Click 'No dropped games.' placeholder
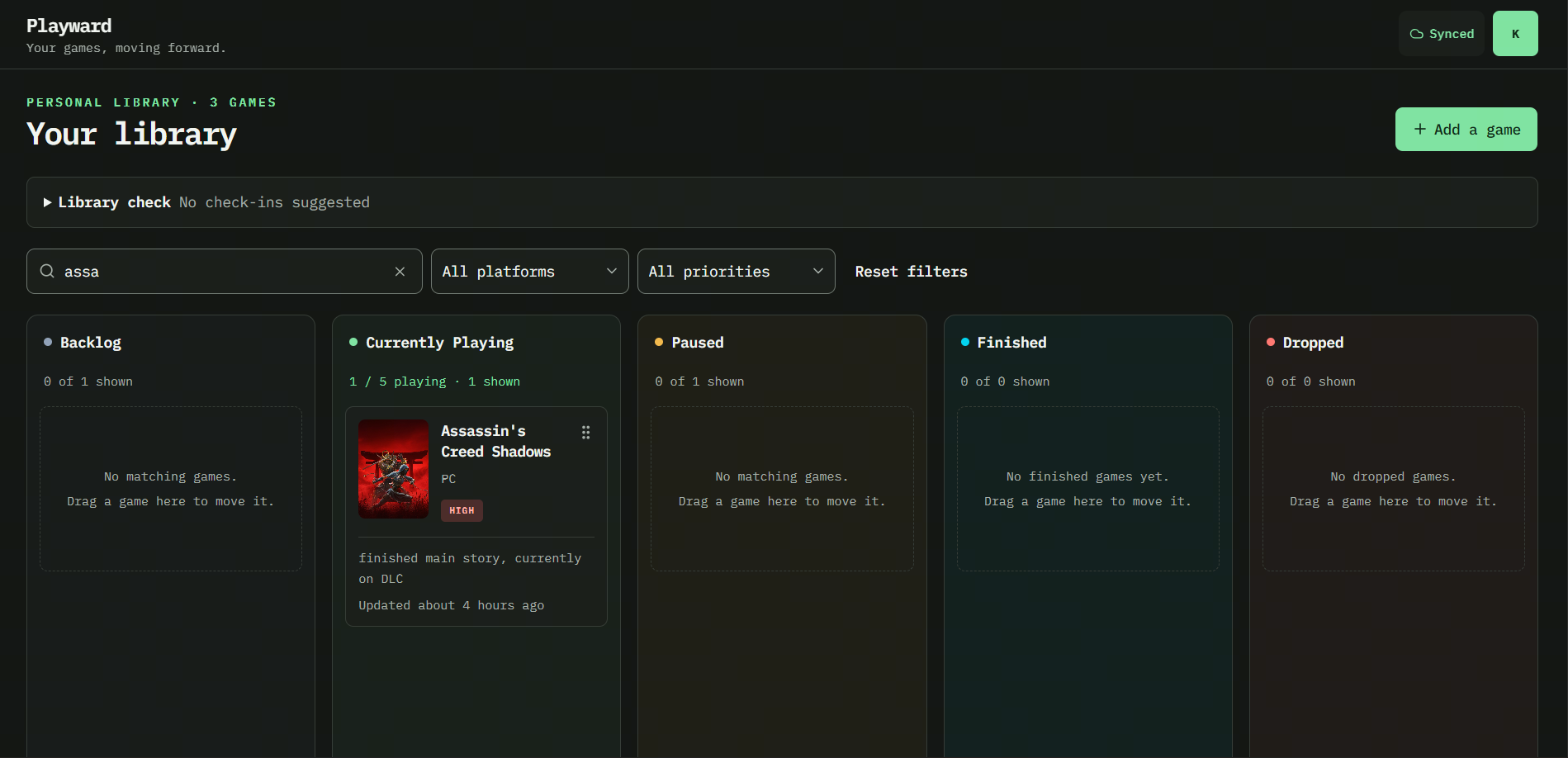 click(1393, 476)
